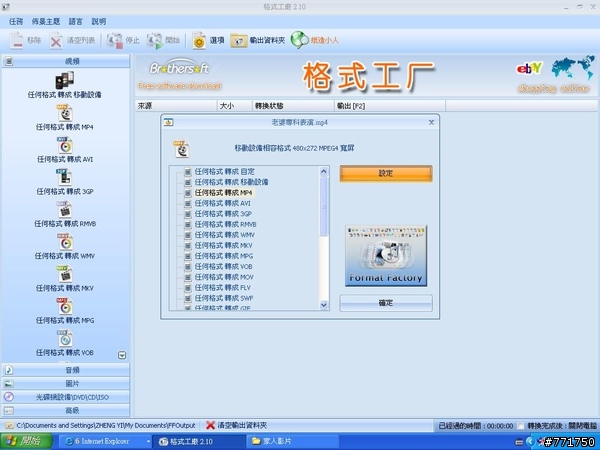Click the red X 清空輸出資料夾 icon
600x450 pixels.
coord(210,425)
